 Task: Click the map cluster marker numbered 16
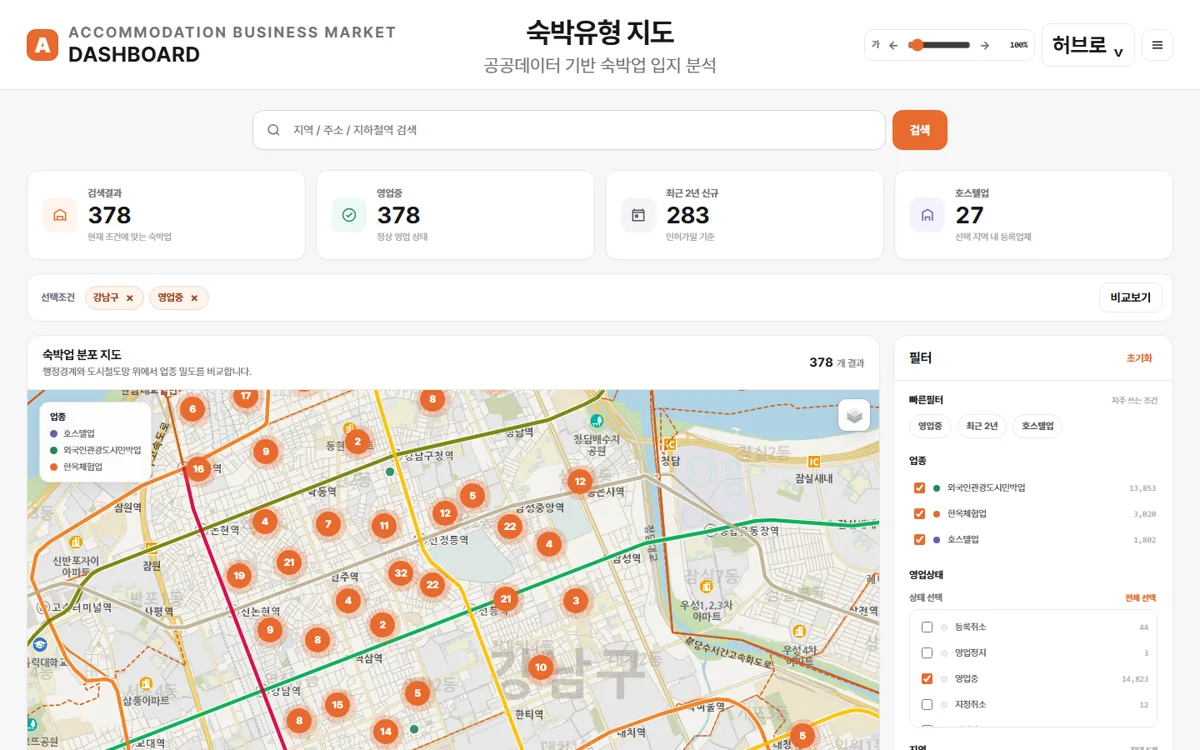[198, 469]
